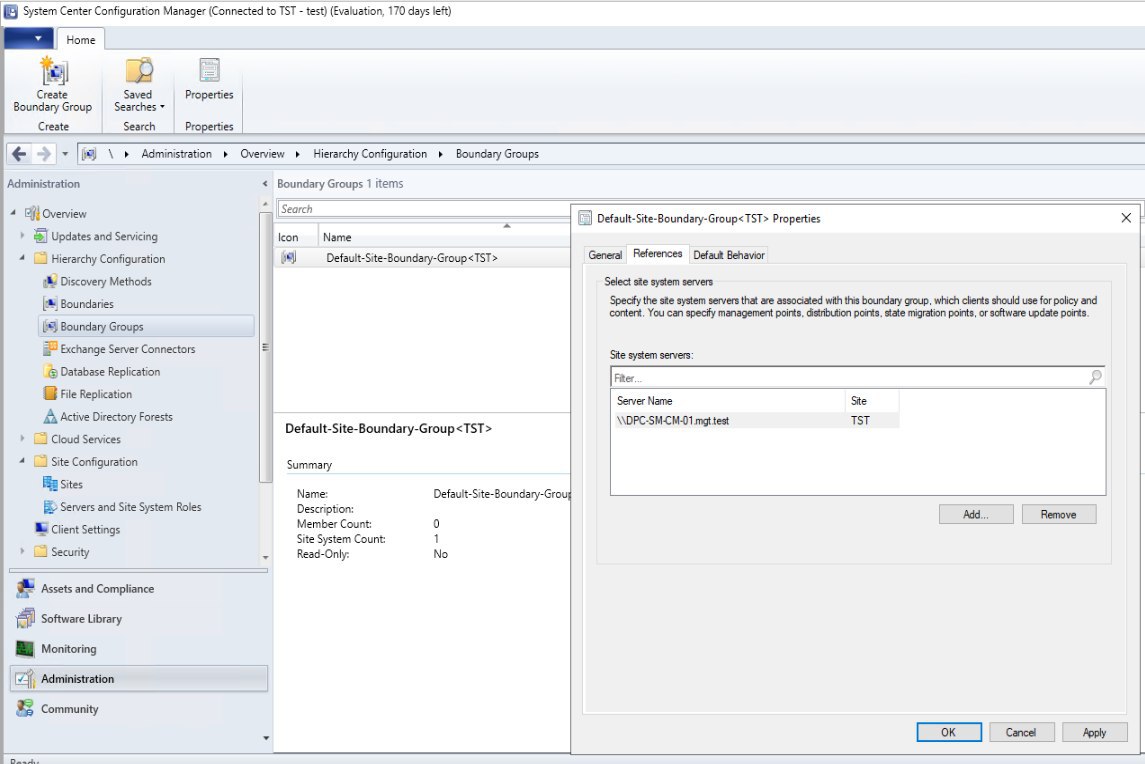Open the Software Library workspace icon

coord(26,619)
